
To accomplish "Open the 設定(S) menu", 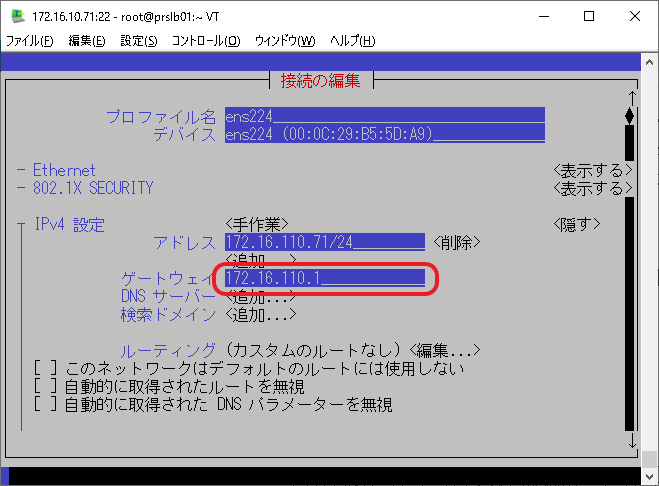I will pyautogui.click(x=138, y=41).
